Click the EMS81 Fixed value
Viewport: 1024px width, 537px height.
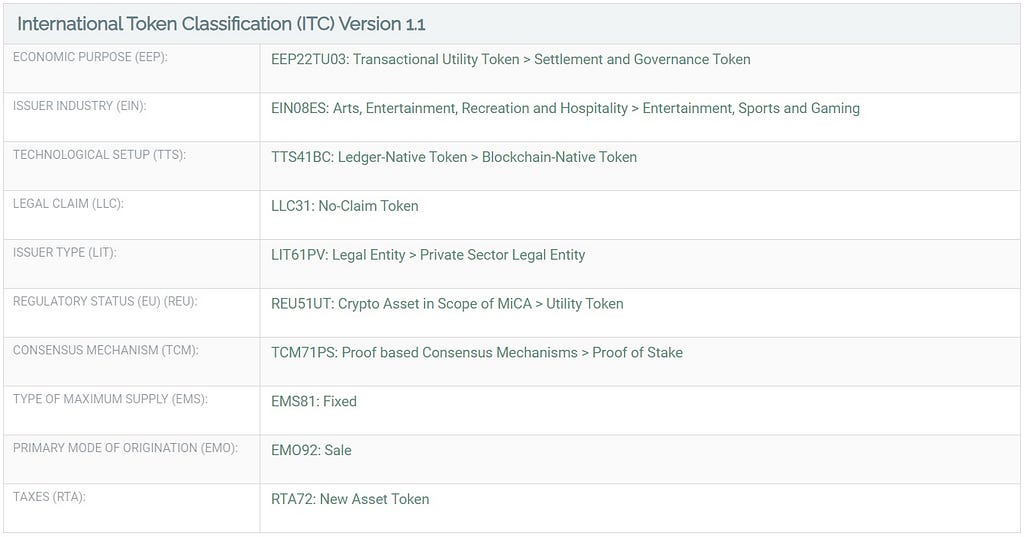[x=314, y=402]
